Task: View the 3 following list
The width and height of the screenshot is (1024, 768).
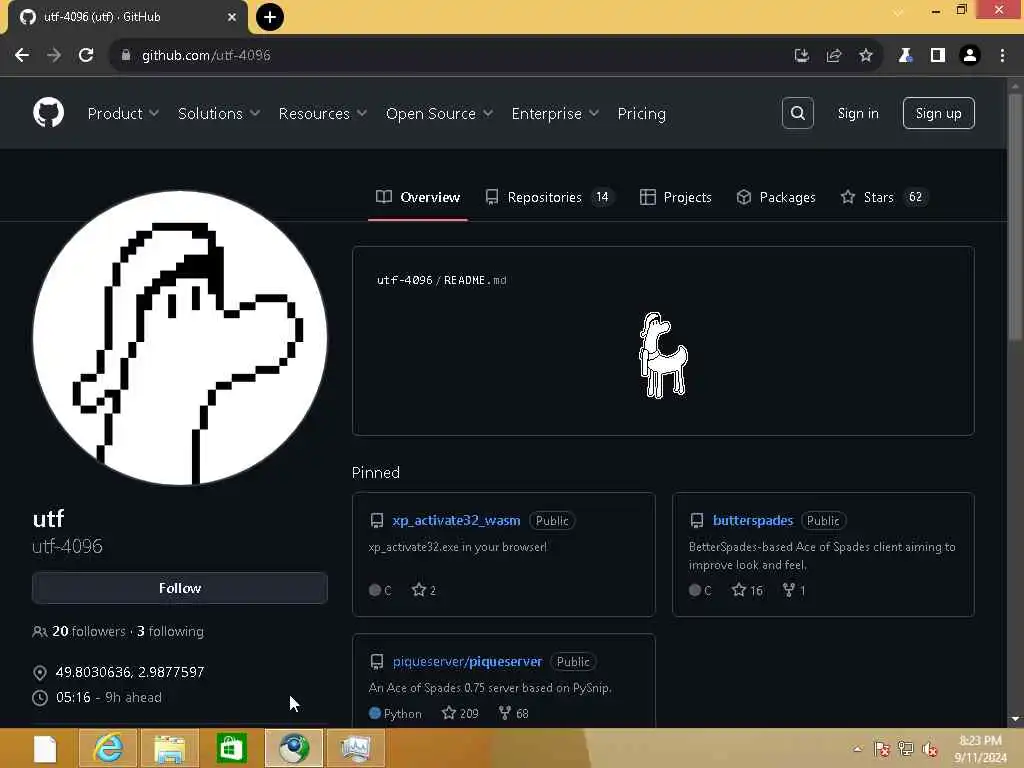Action: (170, 632)
